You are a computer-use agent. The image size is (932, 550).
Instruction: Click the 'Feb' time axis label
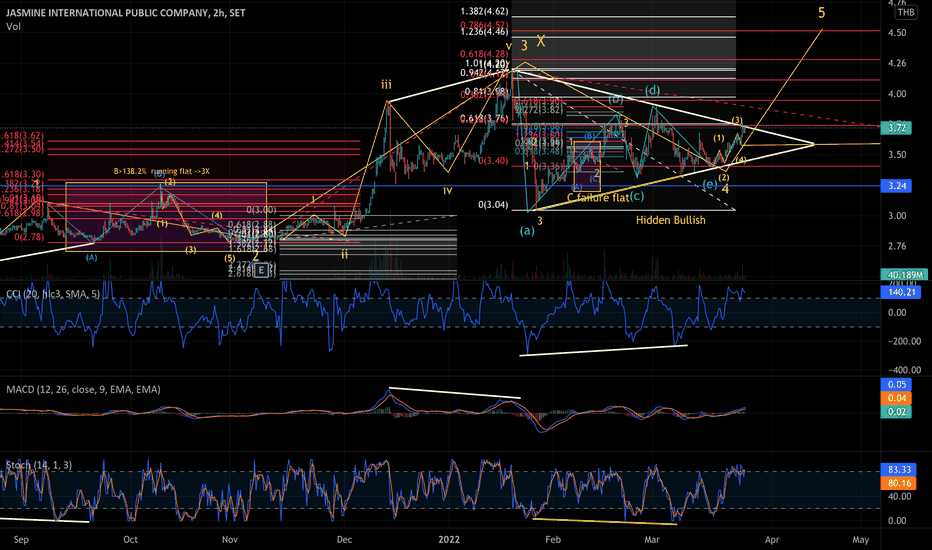(x=553, y=540)
